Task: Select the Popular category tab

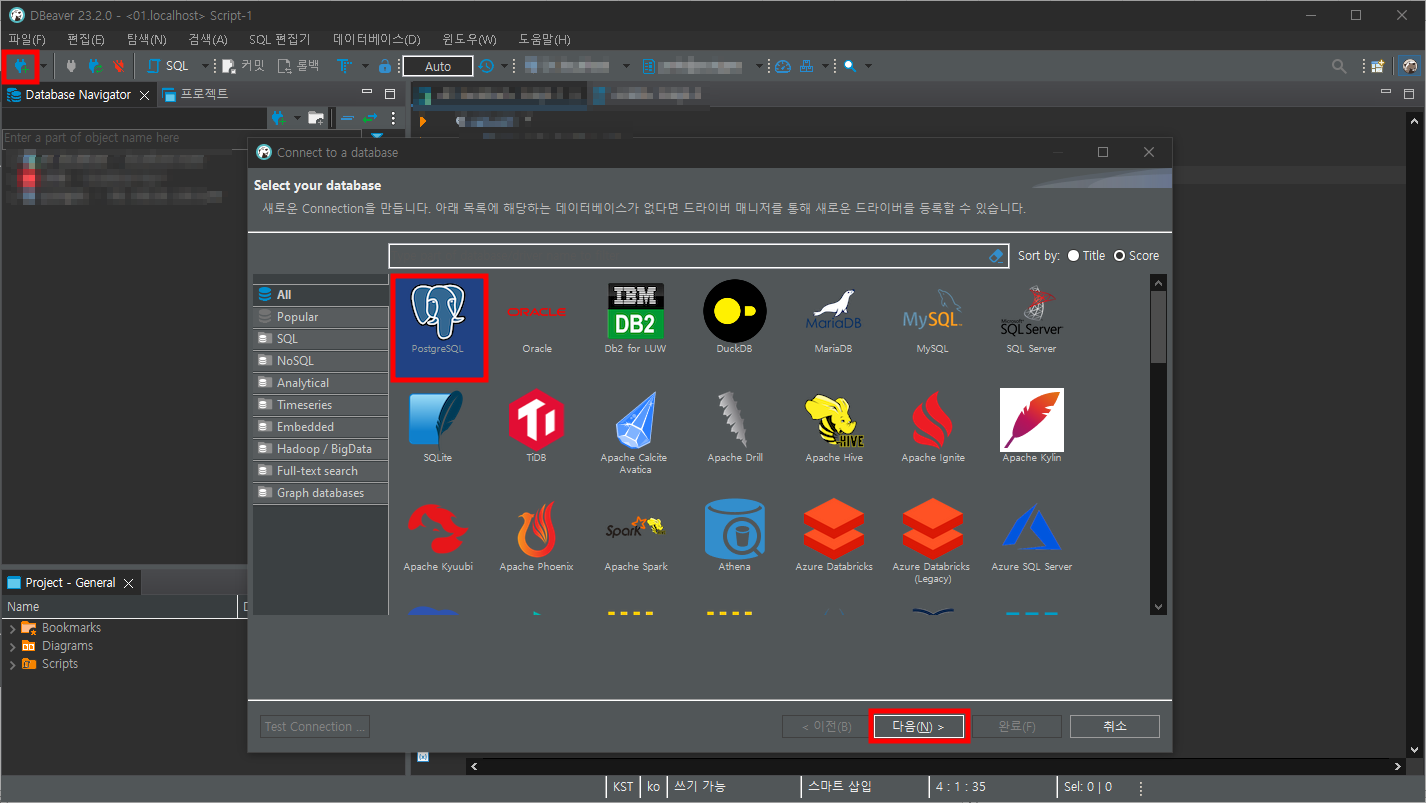Action: (x=320, y=317)
